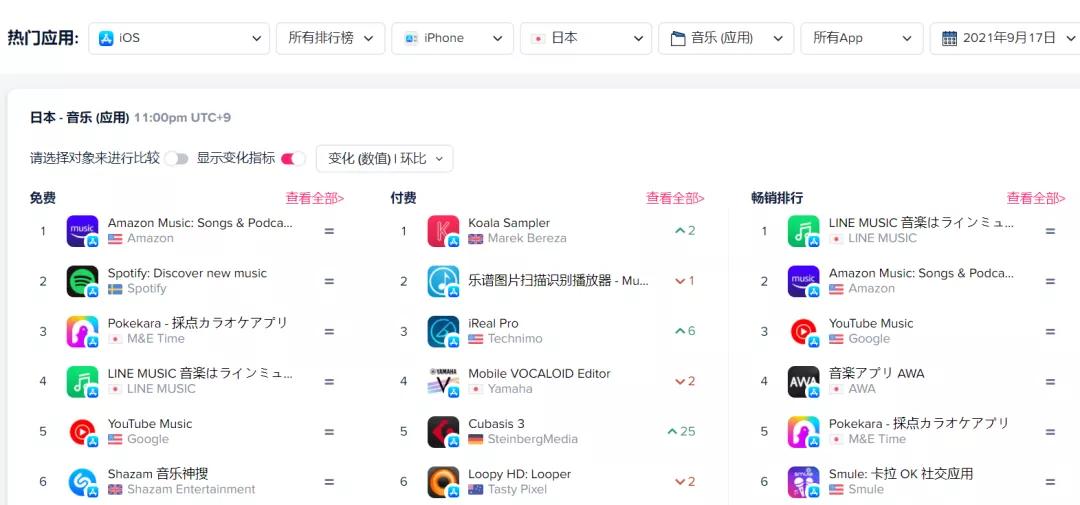Viewport: 1080px width, 505px height.
Task: Open Amazon Music icon in free chart
Action: click(83, 231)
